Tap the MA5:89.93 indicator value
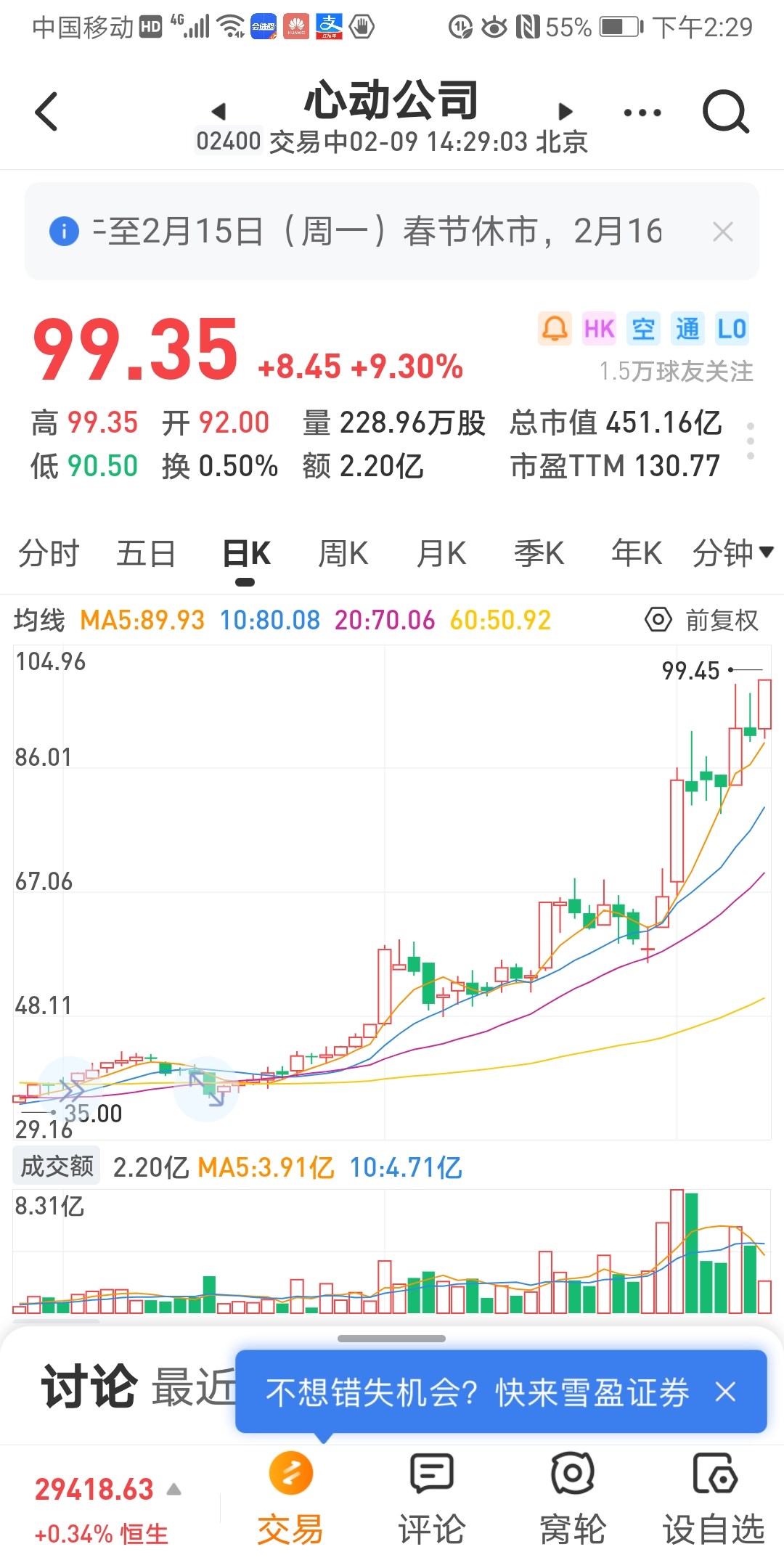 coord(142,620)
